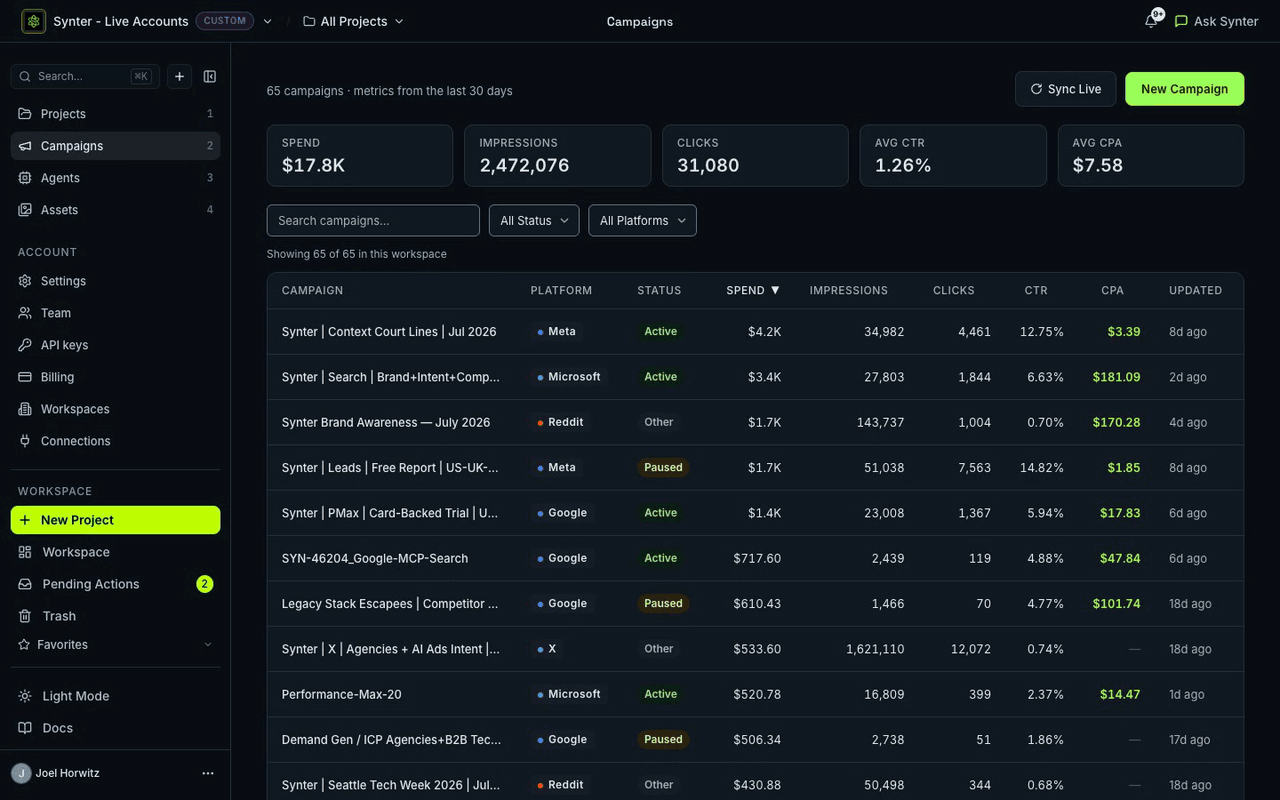
Task: Switch to Light Mode
Action: tap(116, 696)
